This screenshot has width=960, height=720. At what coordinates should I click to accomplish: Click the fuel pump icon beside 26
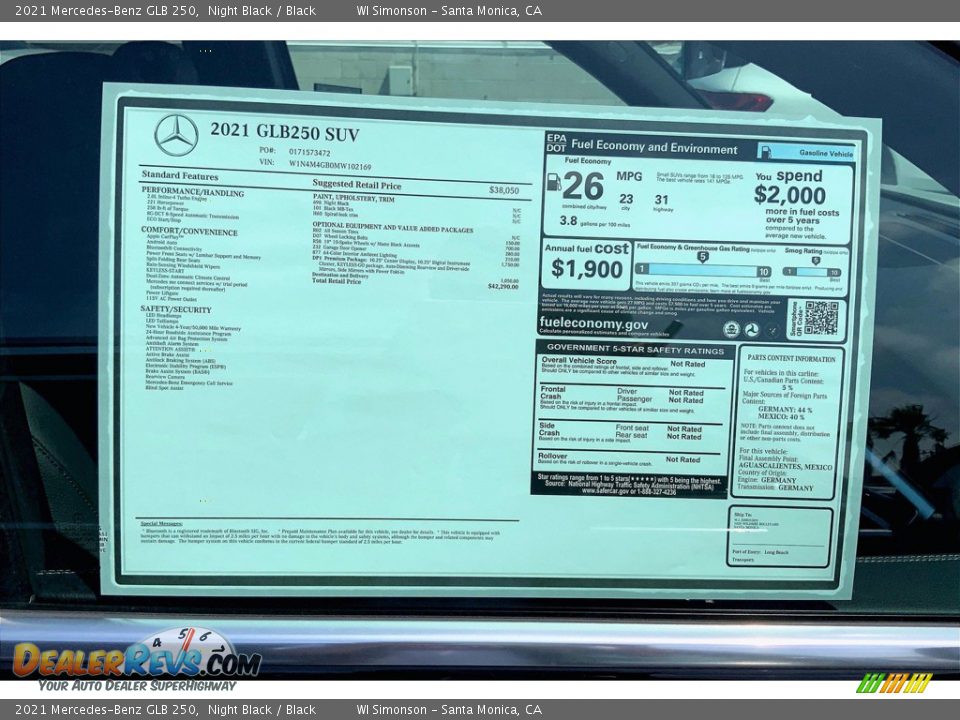553,182
